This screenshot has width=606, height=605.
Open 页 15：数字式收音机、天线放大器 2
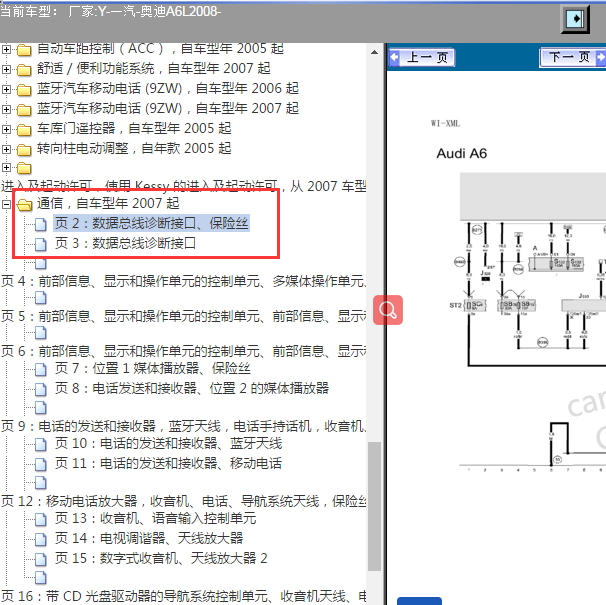[x=161, y=559]
